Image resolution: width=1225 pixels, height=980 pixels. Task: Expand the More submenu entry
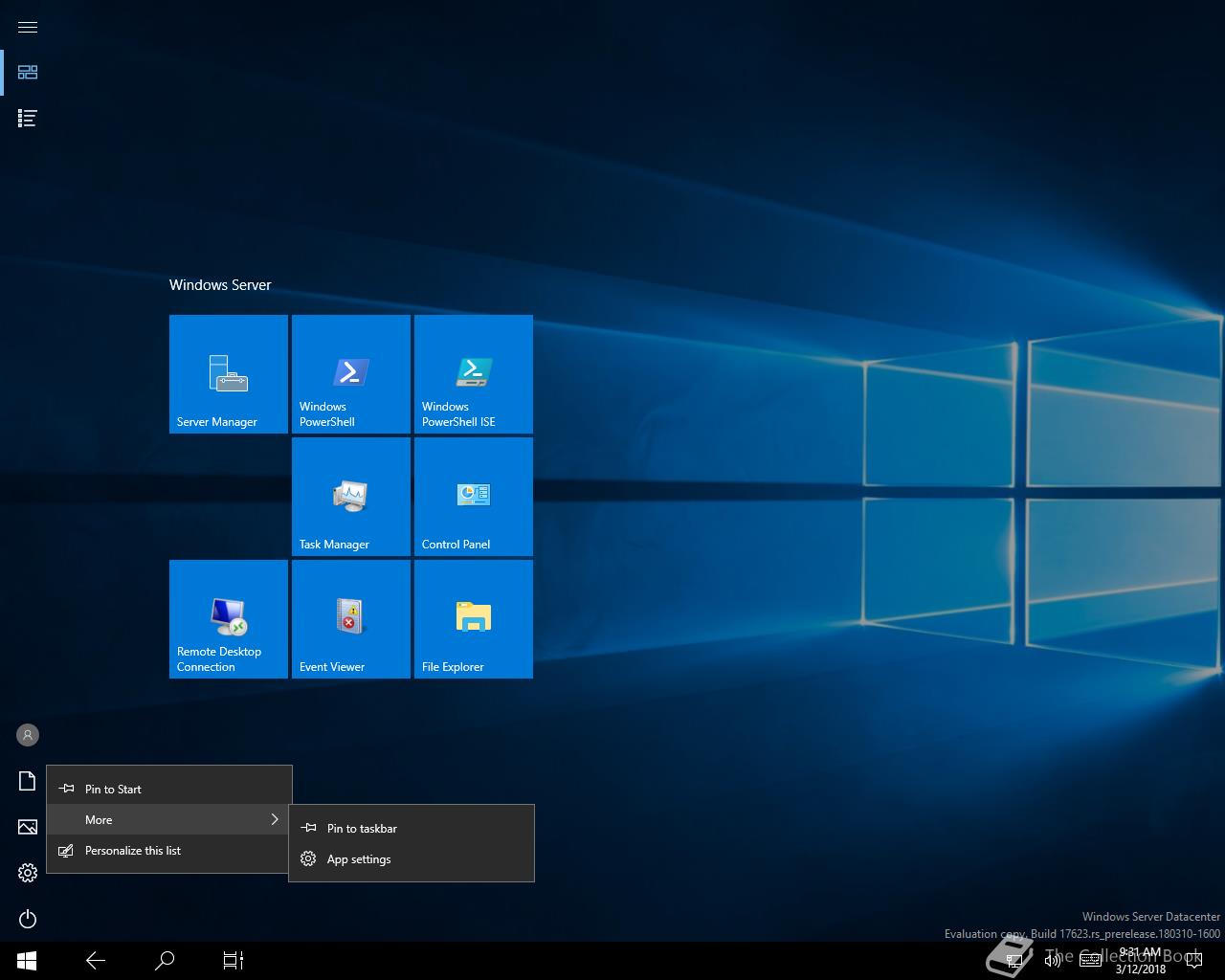(169, 819)
